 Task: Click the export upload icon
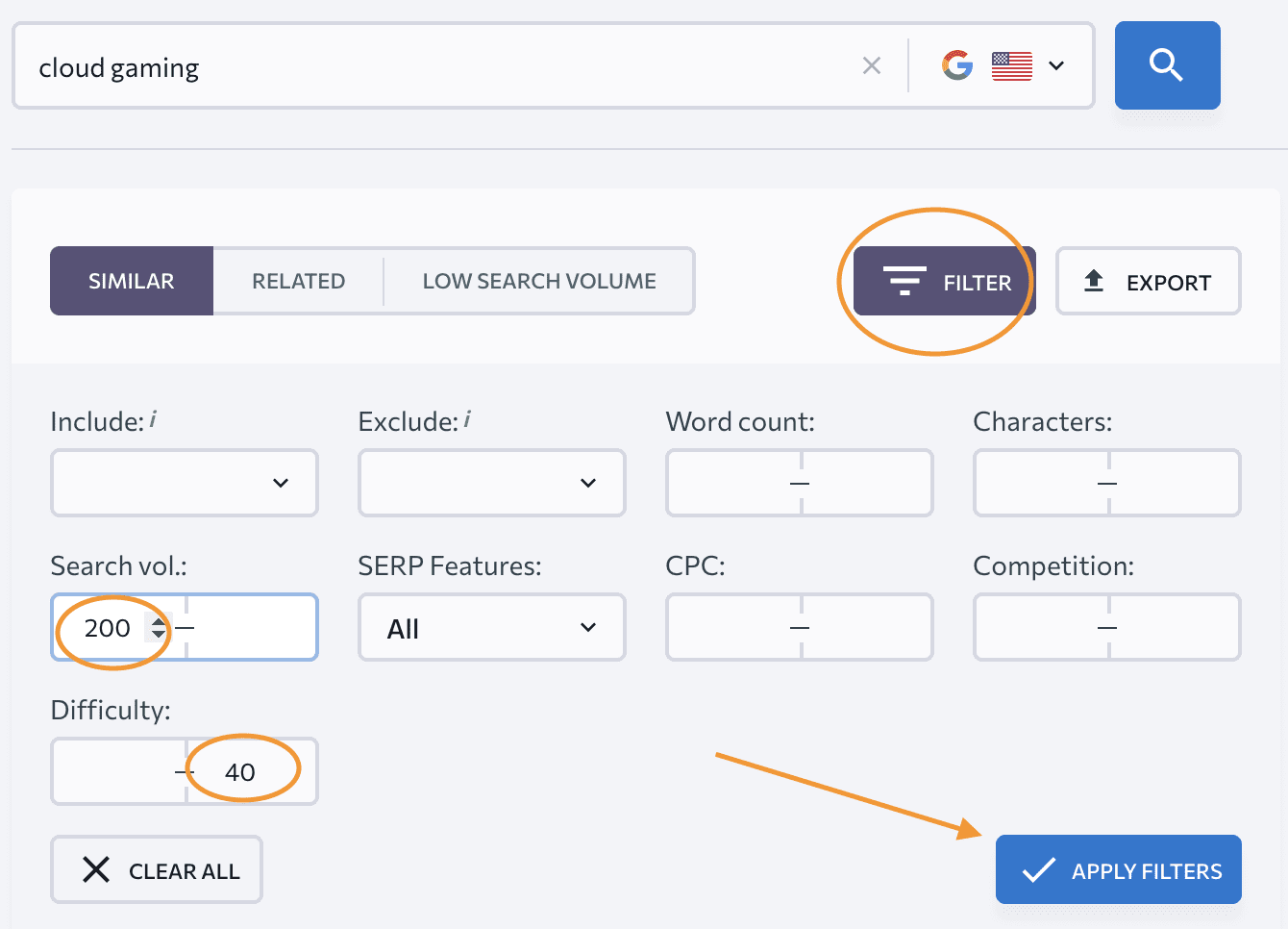1094,281
